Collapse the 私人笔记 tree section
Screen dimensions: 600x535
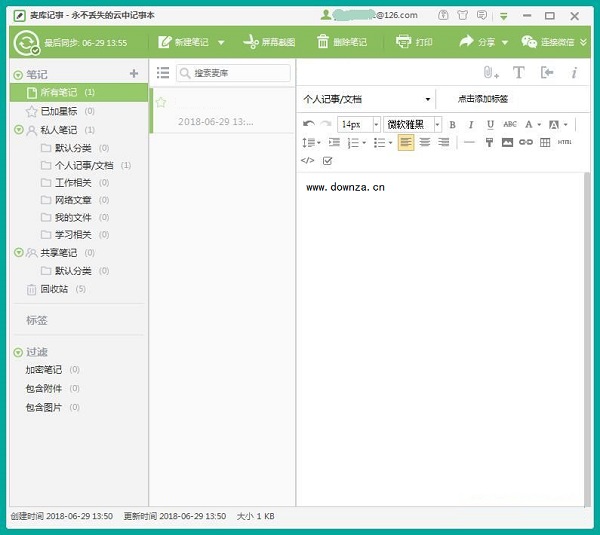coord(19,130)
